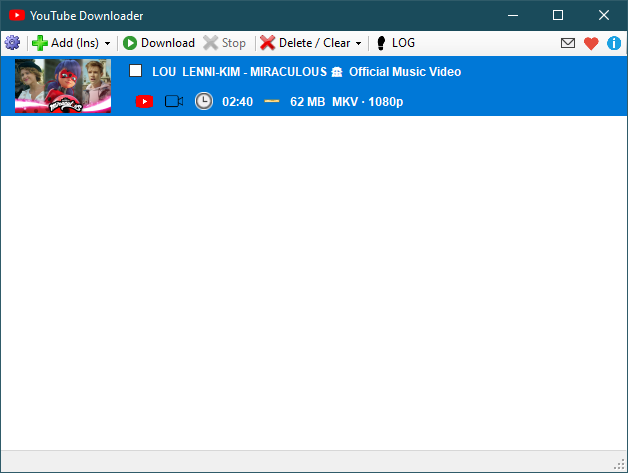Click the green plus Add icon
Viewport: 628px width, 473px height.
click(40, 43)
